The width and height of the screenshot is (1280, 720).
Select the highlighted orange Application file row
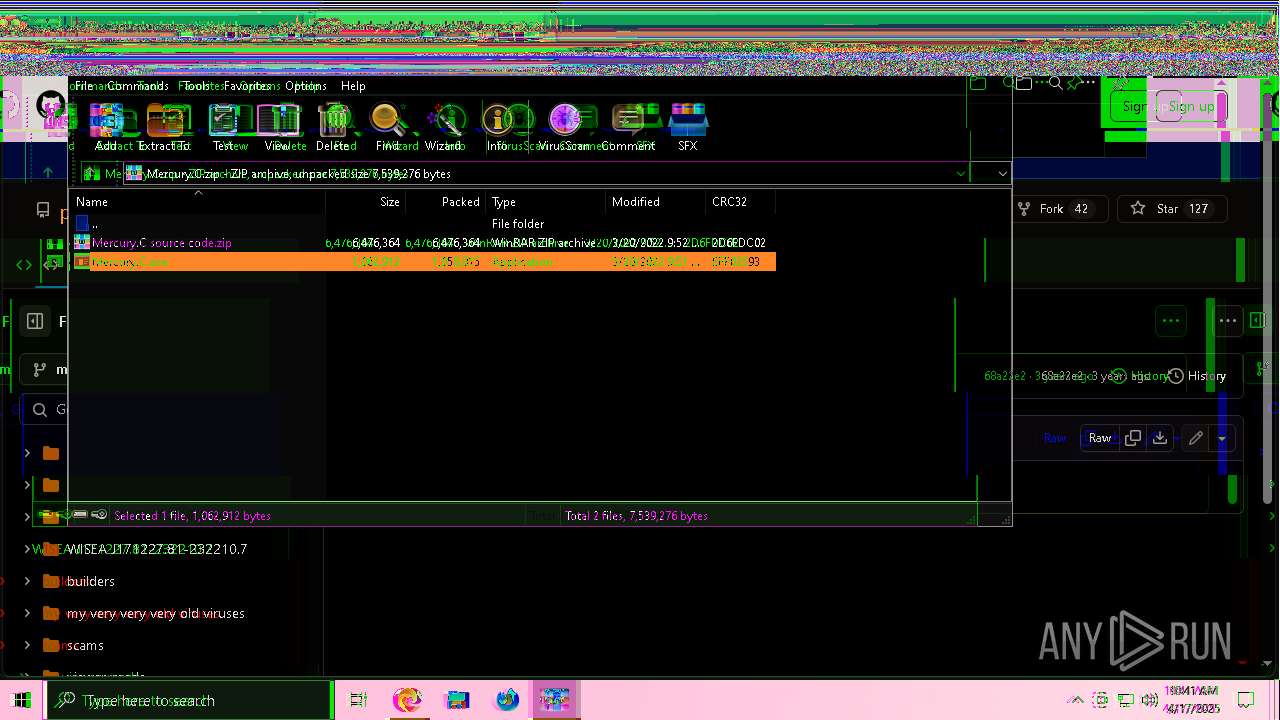click(x=422, y=262)
